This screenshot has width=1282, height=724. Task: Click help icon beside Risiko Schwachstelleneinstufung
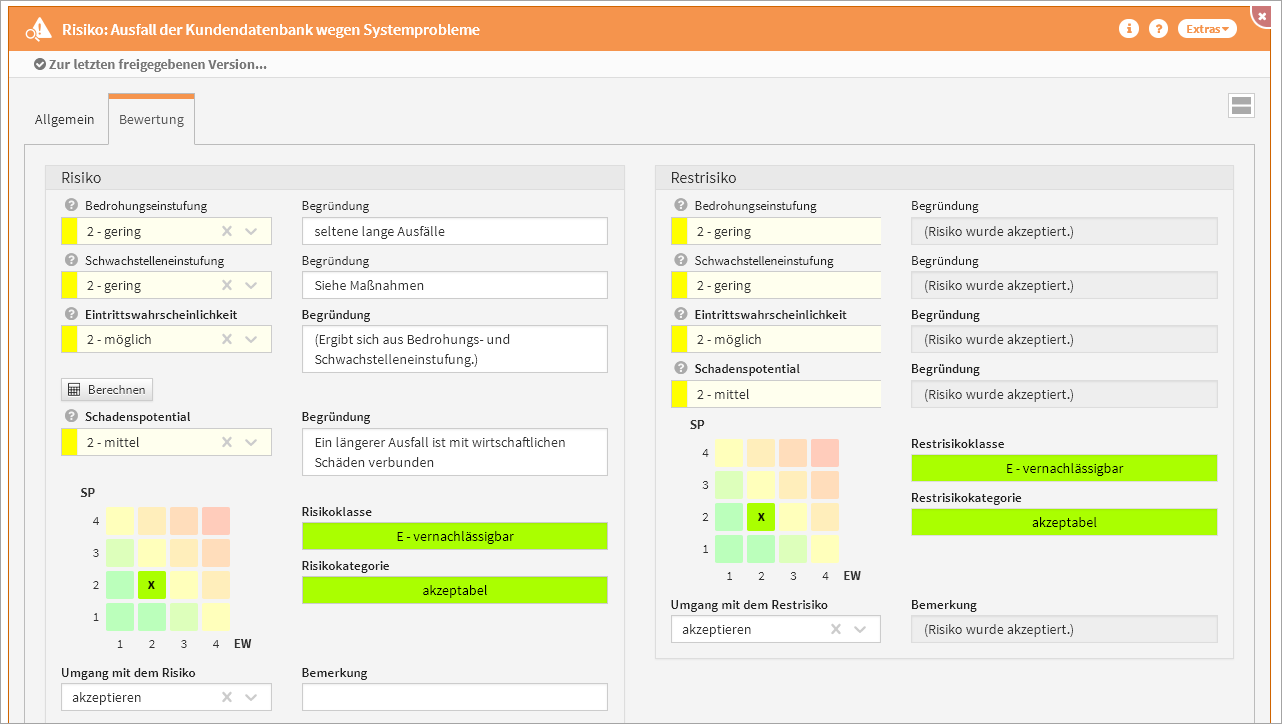pos(71,260)
